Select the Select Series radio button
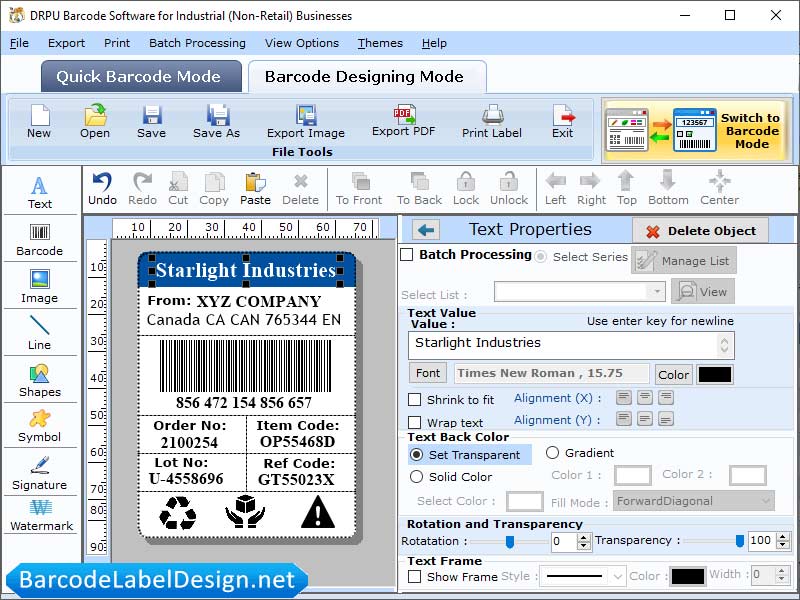 click(540, 257)
